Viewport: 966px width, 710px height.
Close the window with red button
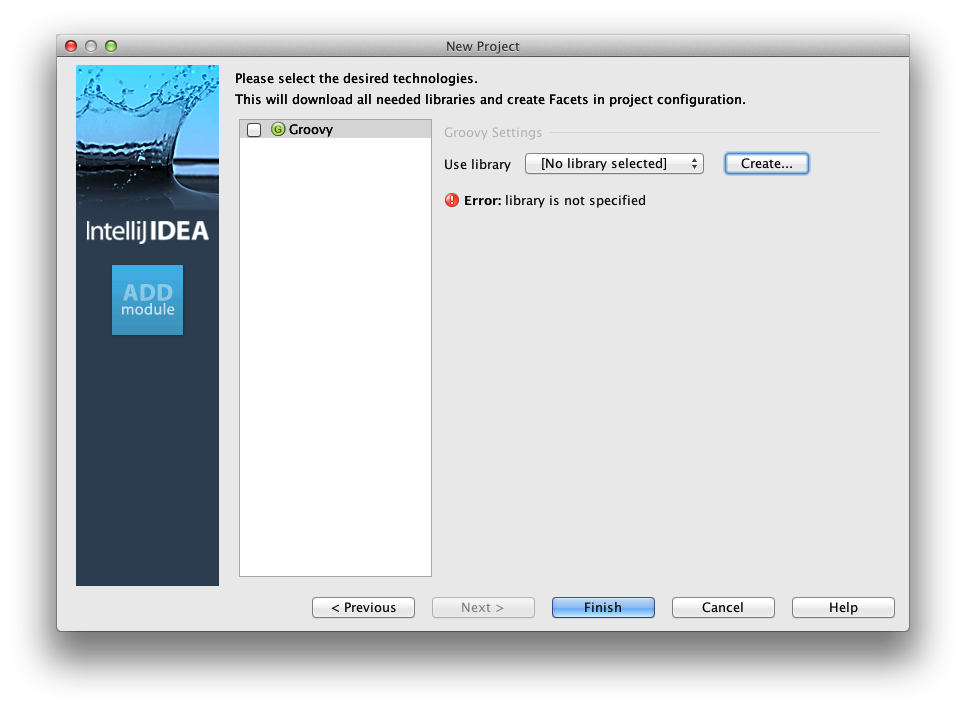pos(71,46)
